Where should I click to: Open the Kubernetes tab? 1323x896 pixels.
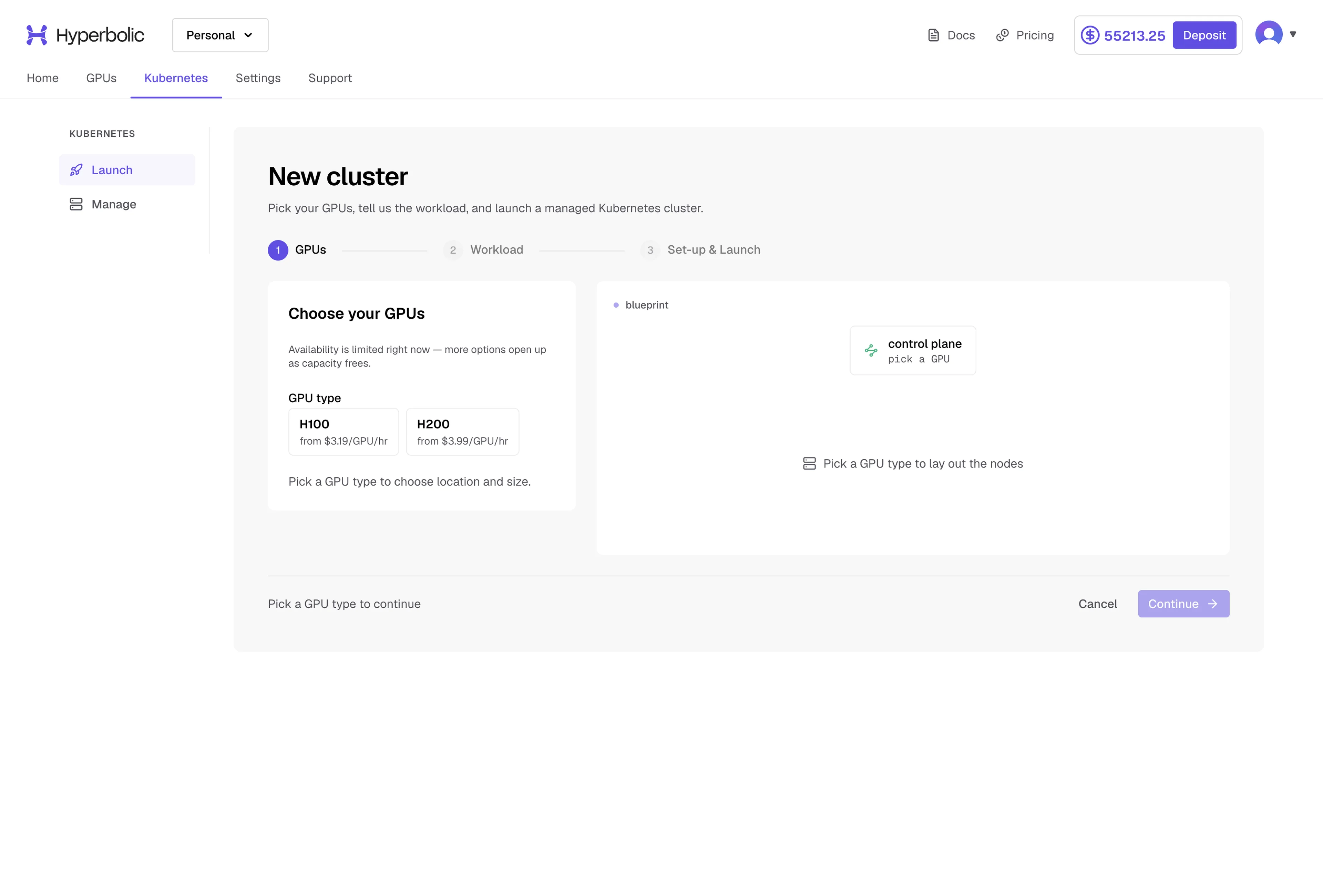click(x=176, y=78)
